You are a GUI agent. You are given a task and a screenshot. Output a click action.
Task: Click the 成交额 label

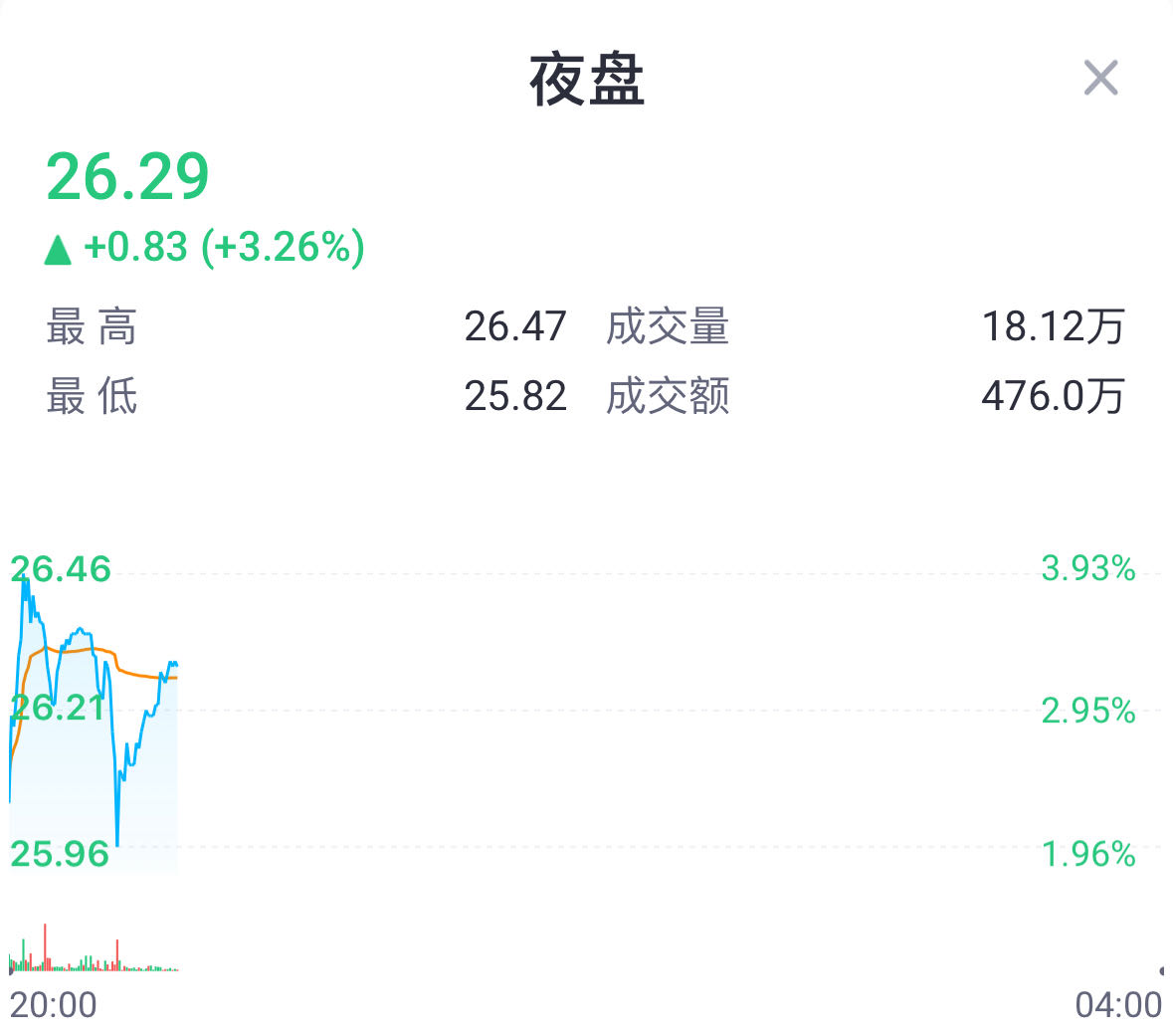(668, 396)
